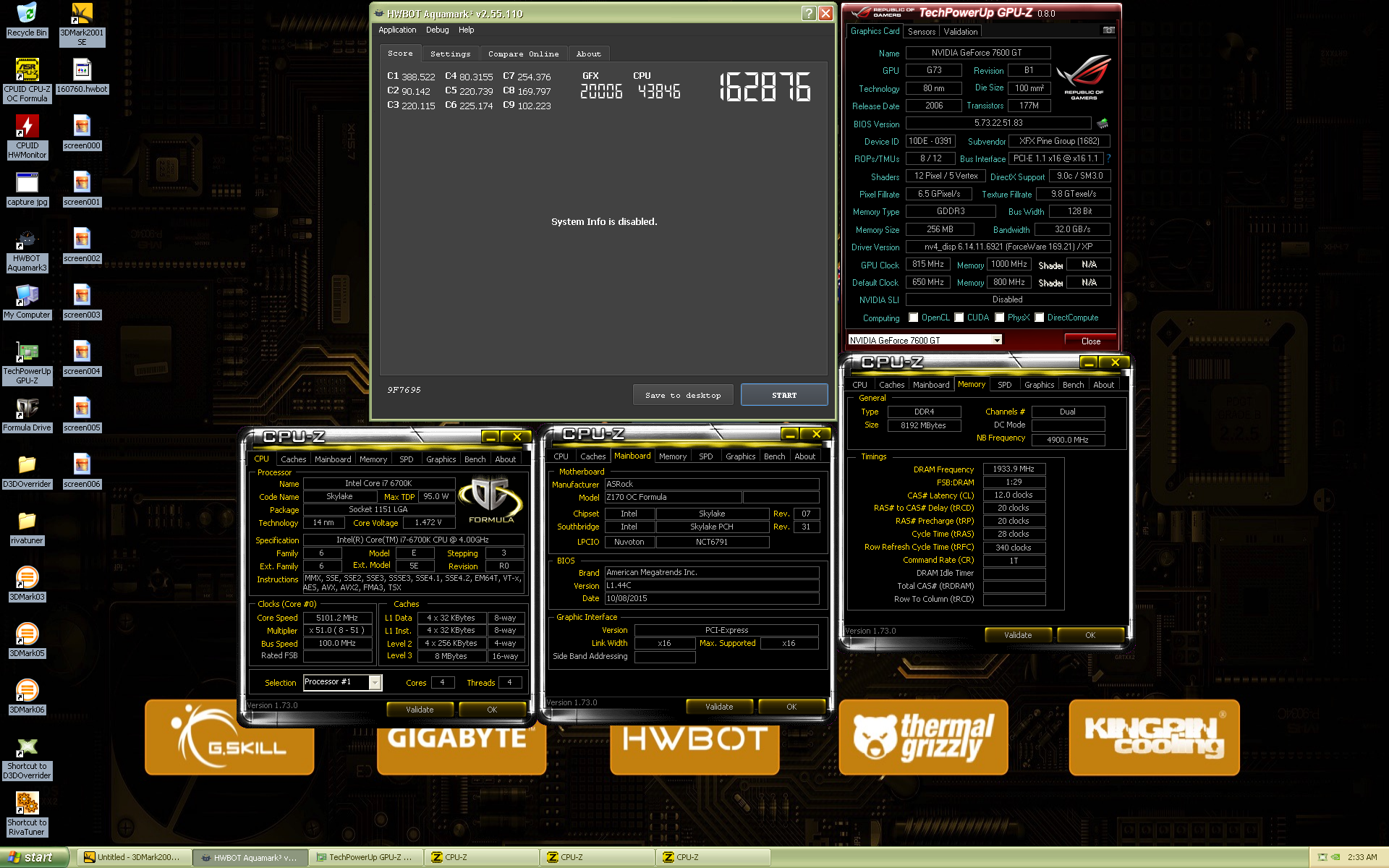
Task: Click OK in the processor CPU-Z window
Action: (x=492, y=710)
